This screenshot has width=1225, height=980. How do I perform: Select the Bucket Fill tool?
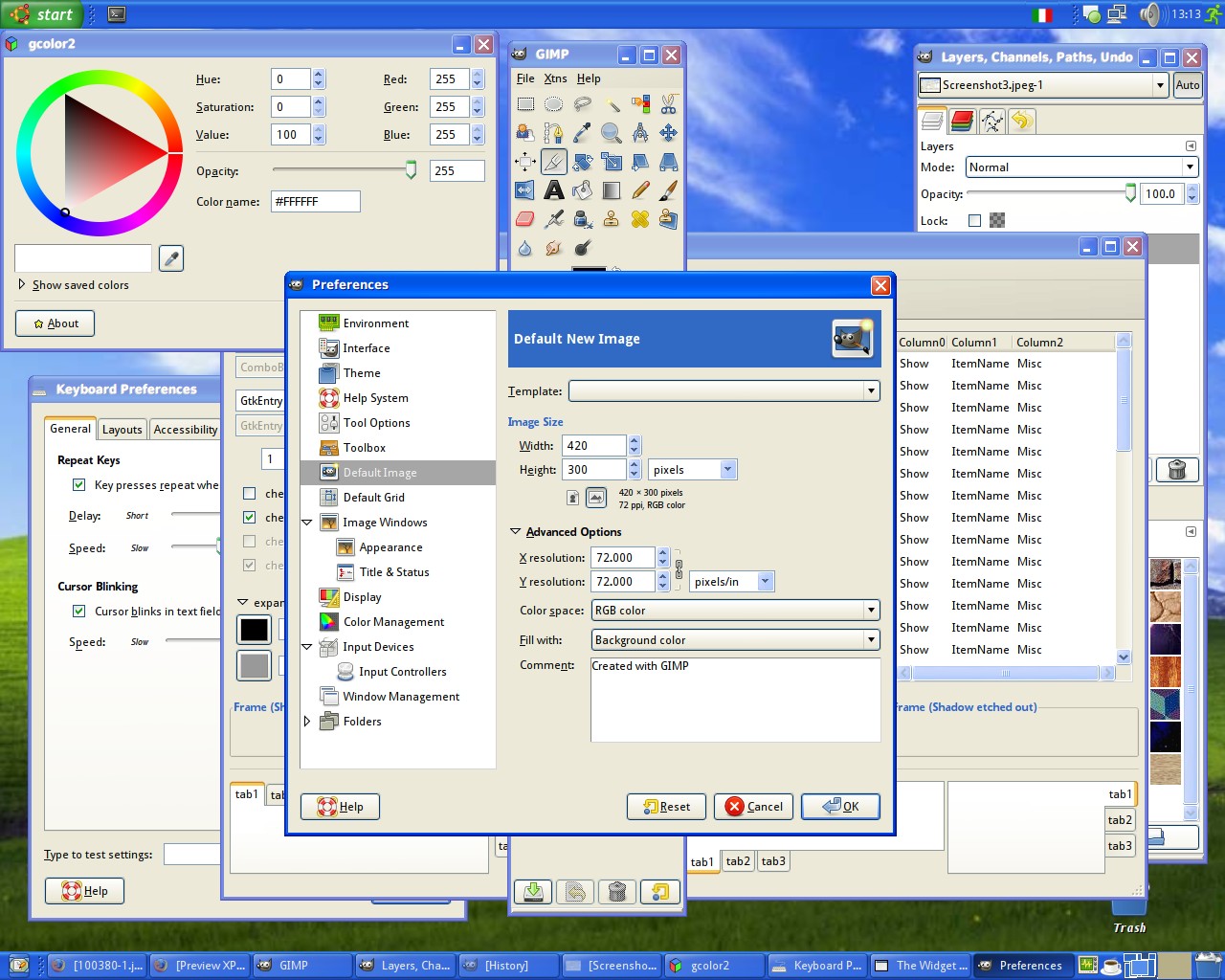point(583,190)
